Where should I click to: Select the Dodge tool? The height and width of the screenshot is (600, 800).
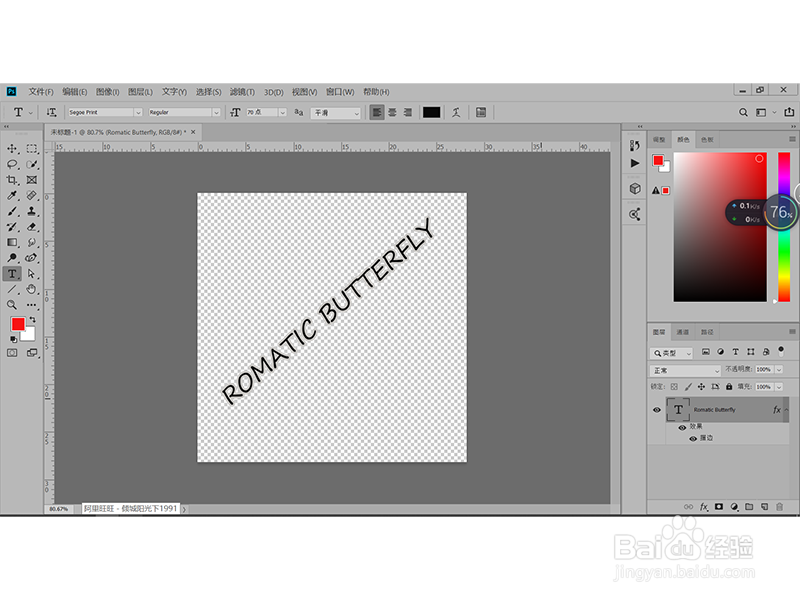point(12,258)
